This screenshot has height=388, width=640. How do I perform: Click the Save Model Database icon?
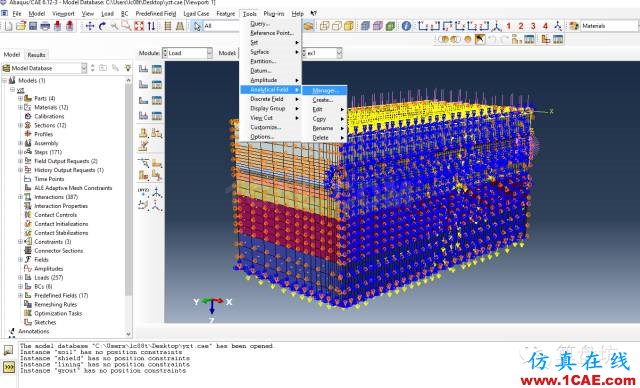[33, 26]
